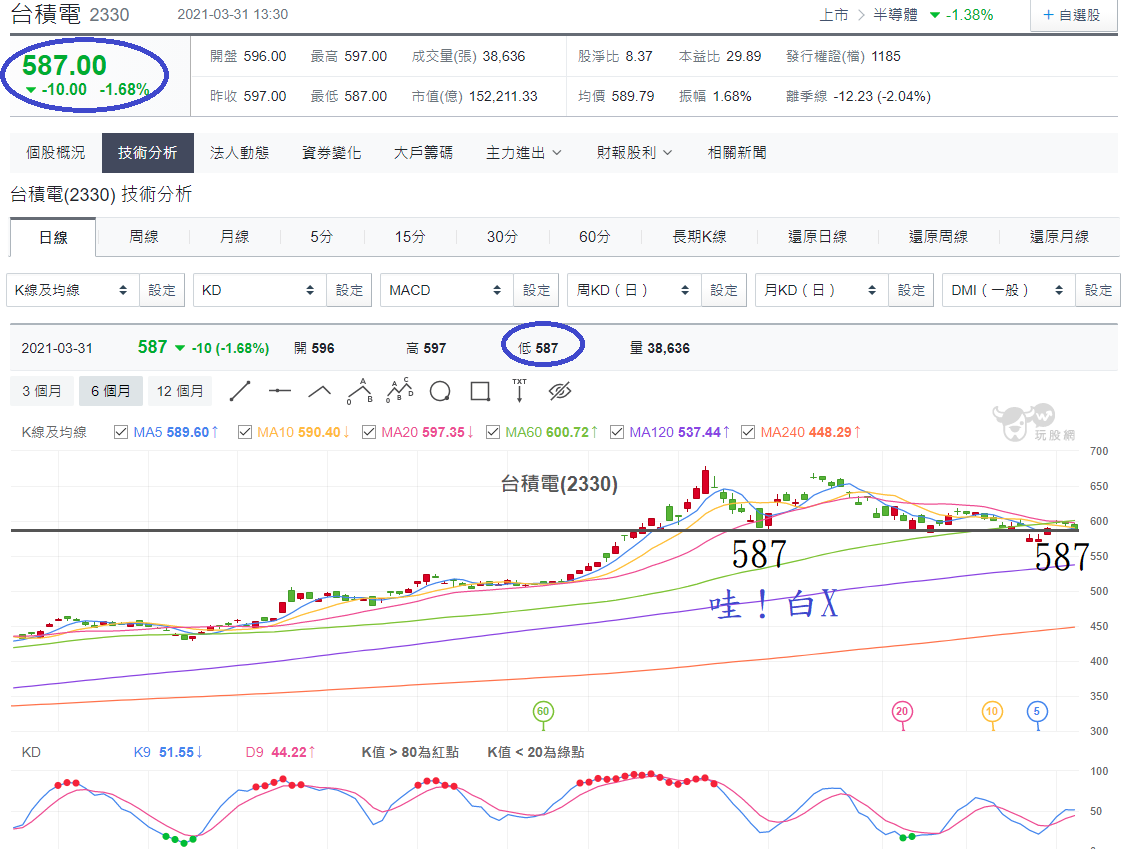The width and height of the screenshot is (1134, 849).
Task: Uncheck the MA5 checkbox
Action: (x=121, y=432)
